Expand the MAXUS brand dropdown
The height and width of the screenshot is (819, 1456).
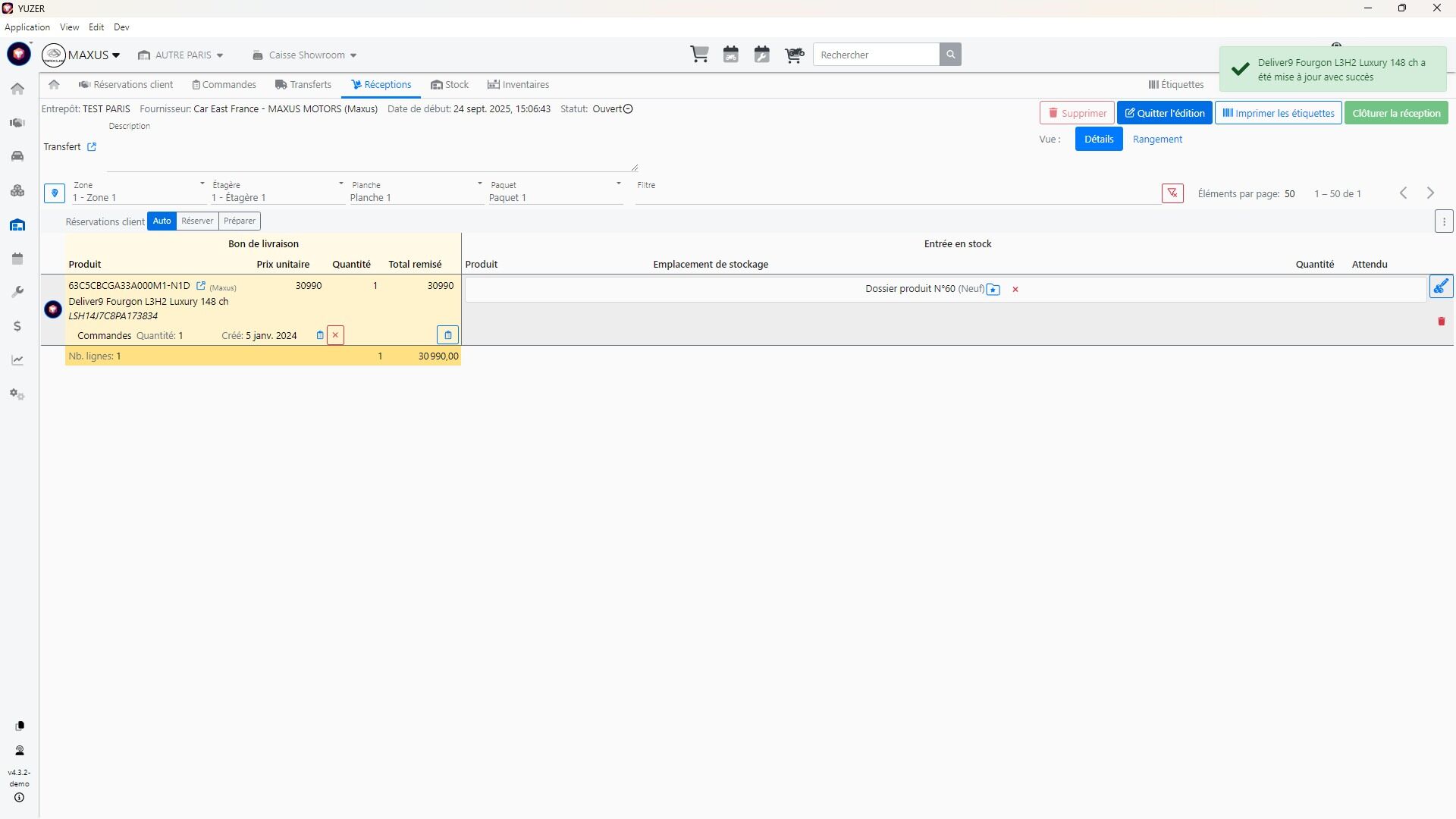pos(93,55)
